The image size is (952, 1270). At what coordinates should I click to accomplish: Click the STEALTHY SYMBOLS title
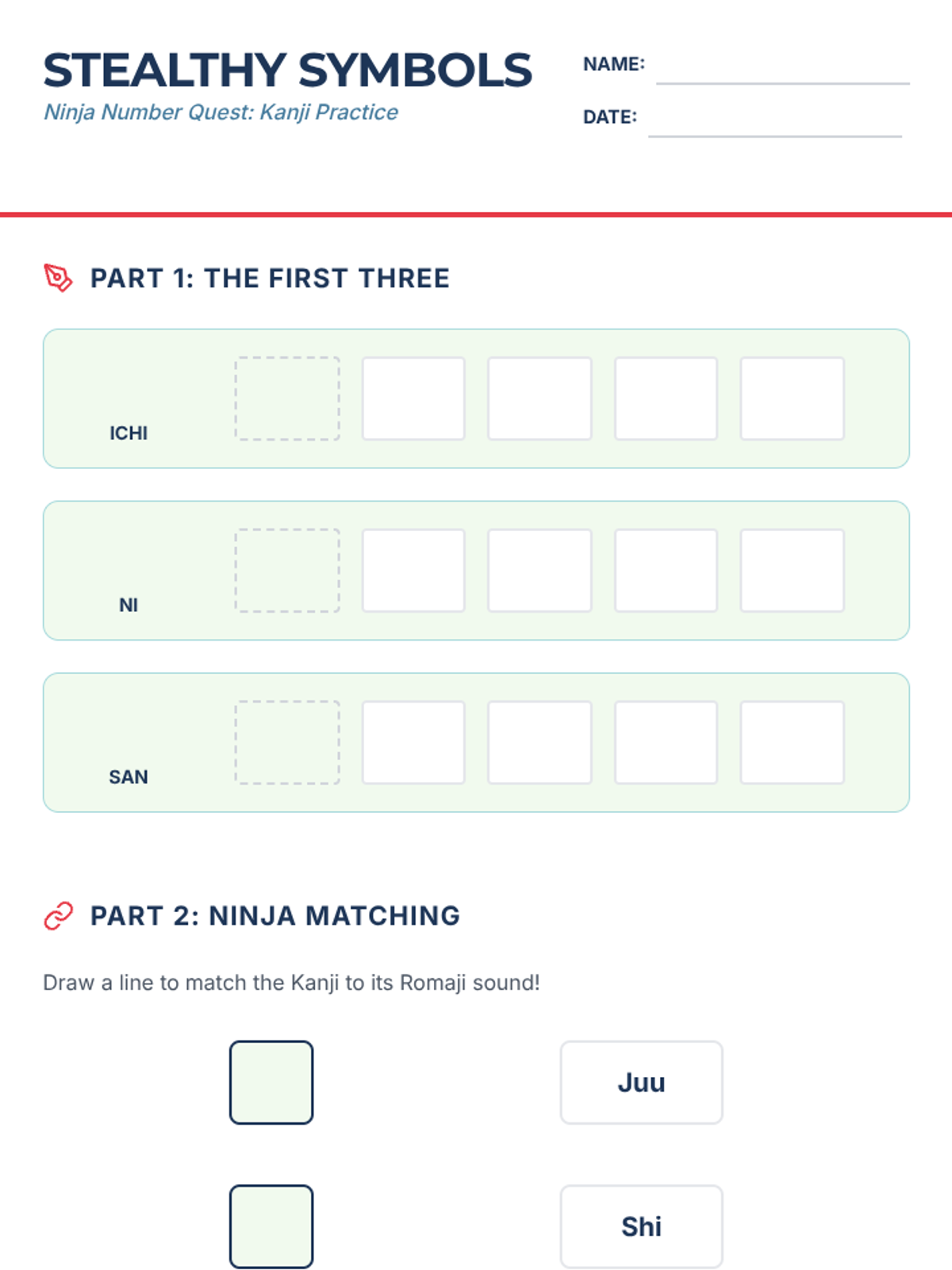(287, 70)
